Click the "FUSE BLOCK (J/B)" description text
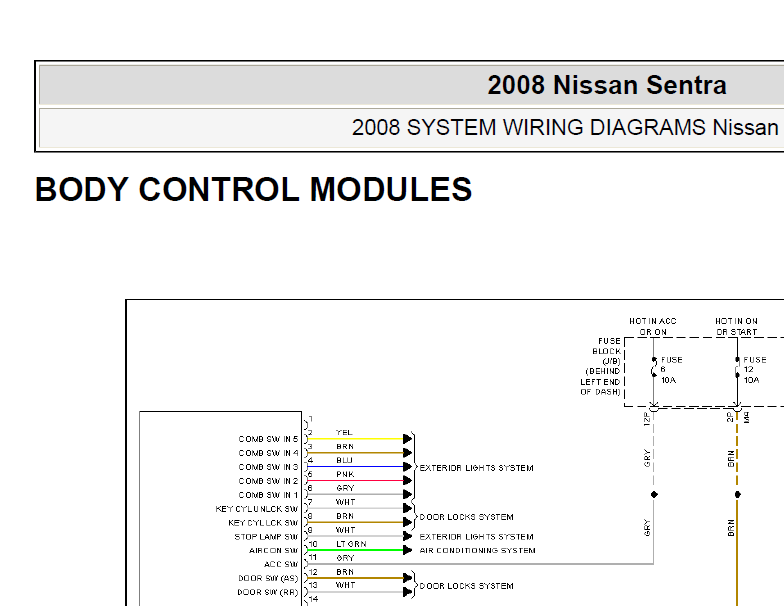This screenshot has height=606, width=784. (x=601, y=366)
